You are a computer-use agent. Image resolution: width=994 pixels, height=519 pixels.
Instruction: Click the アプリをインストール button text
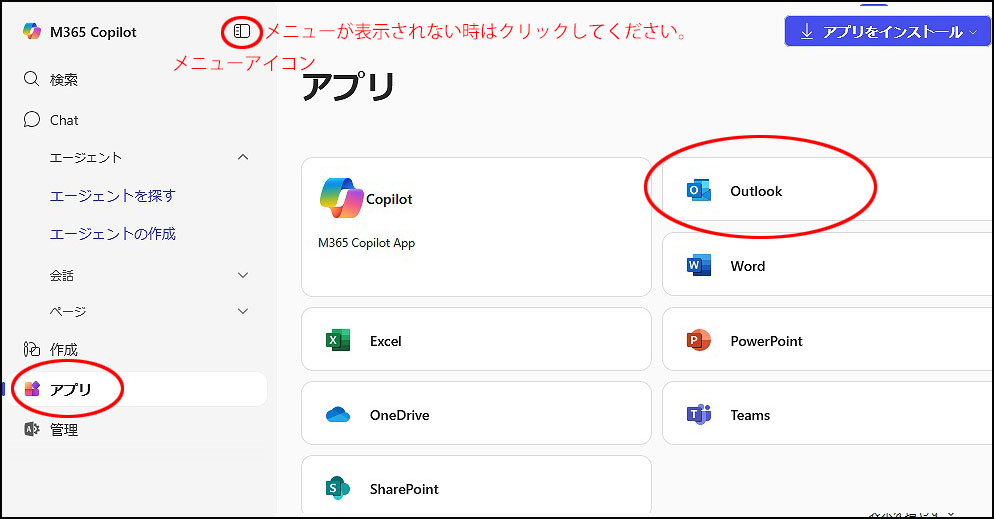(x=893, y=32)
